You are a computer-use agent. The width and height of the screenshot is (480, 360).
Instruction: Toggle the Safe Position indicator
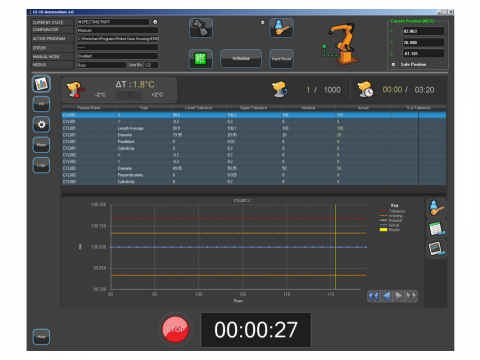point(393,64)
